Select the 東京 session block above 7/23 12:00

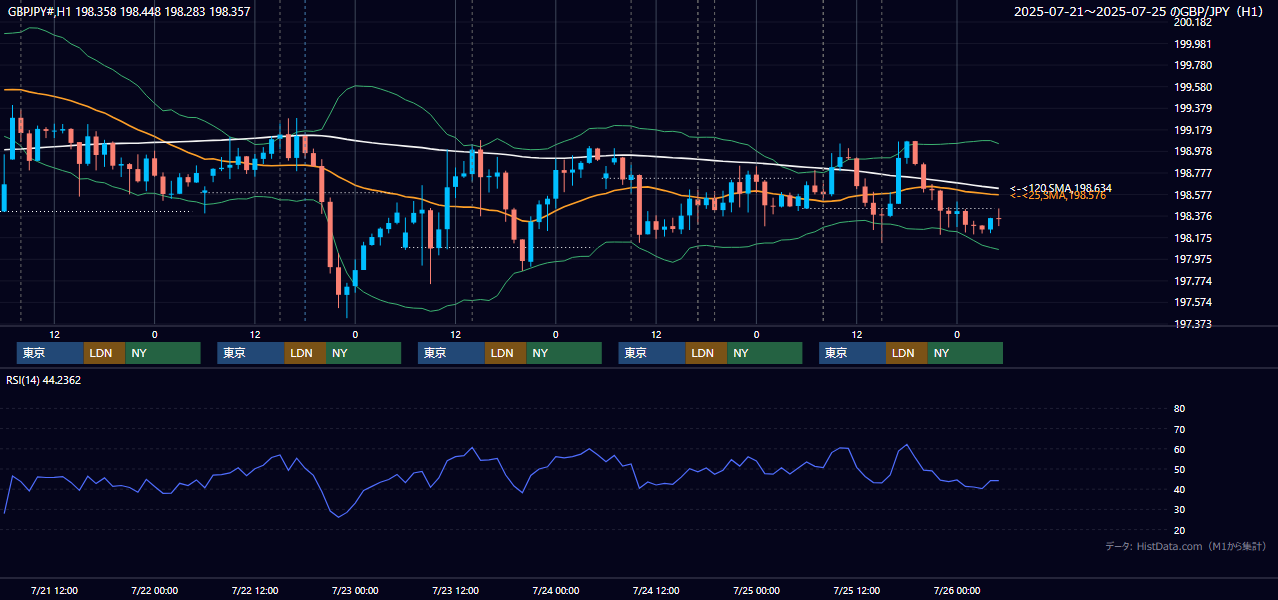click(451, 353)
